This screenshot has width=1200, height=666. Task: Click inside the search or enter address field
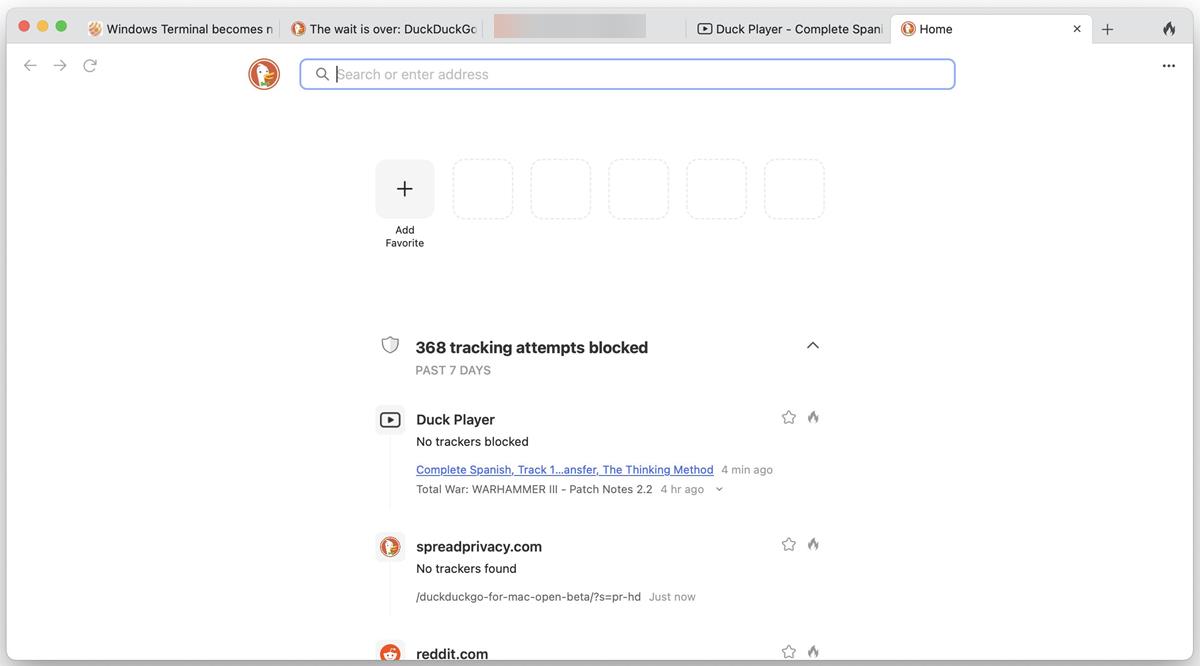coord(627,74)
